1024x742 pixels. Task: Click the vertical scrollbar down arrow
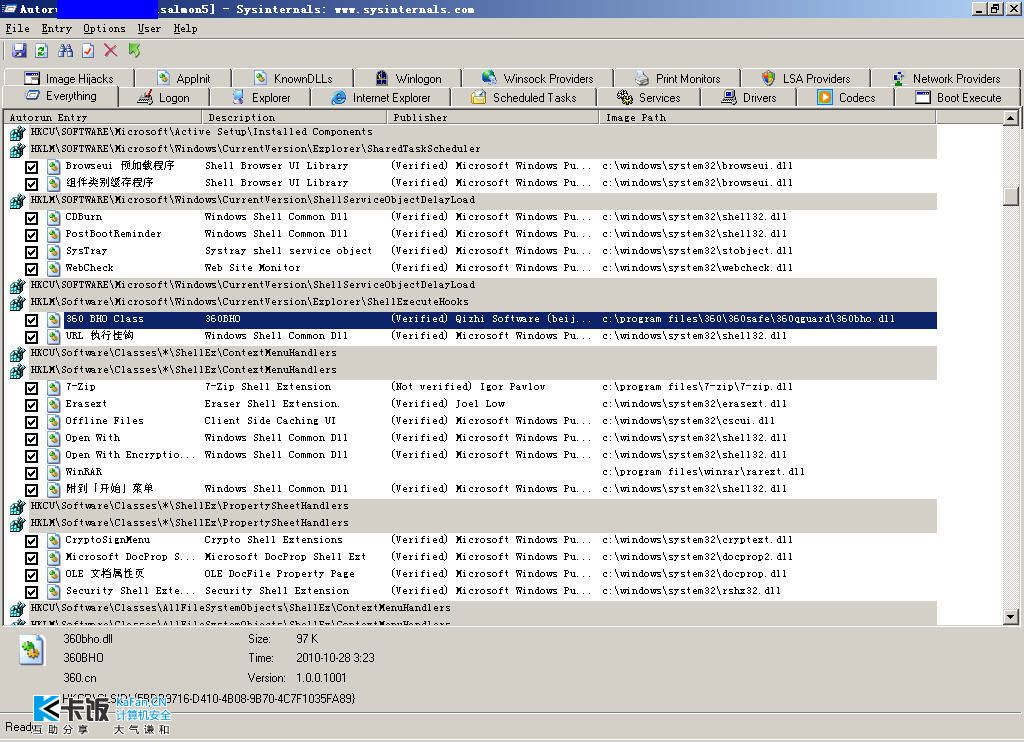1010,616
